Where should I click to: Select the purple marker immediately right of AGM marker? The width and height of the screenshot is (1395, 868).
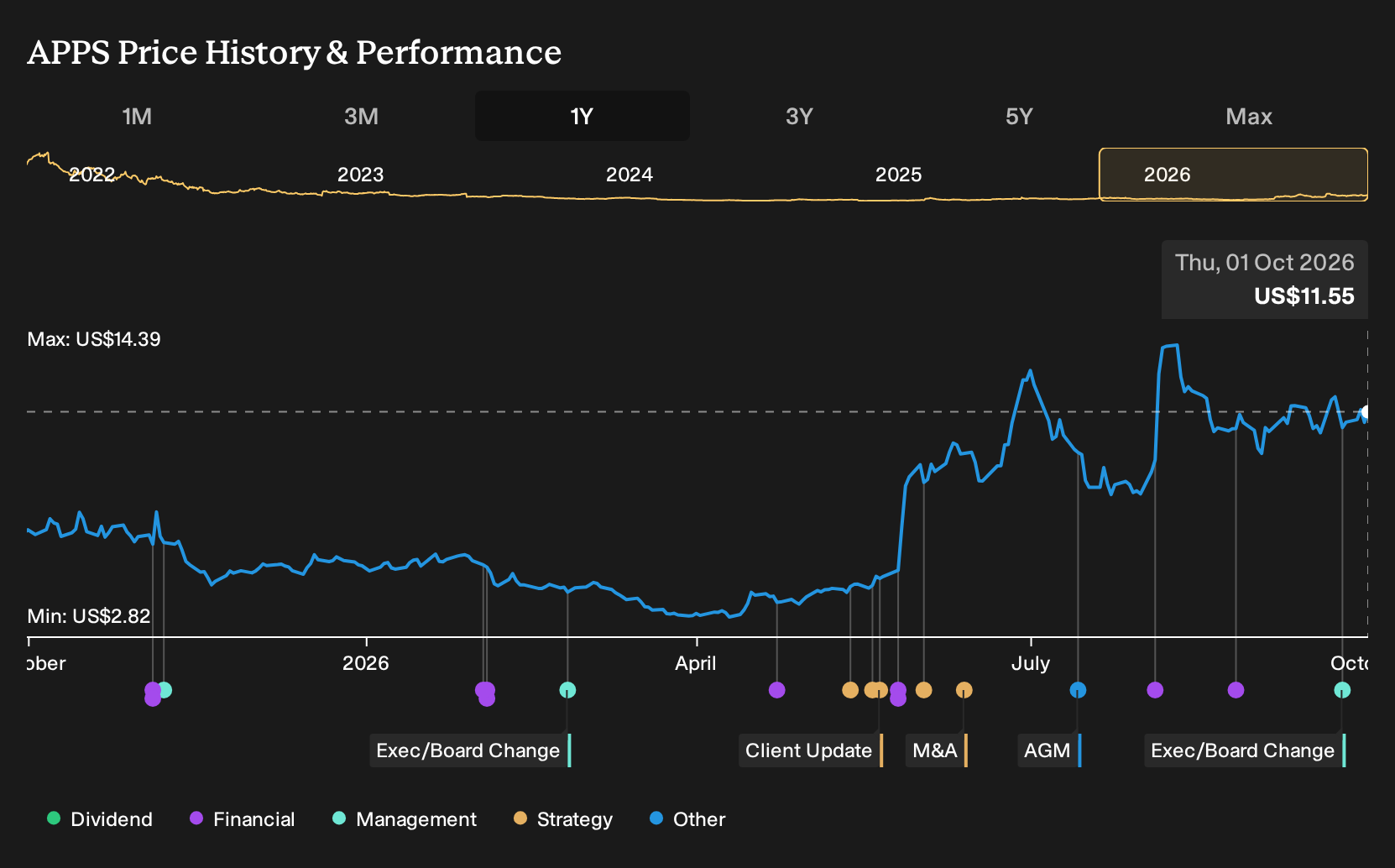1155,690
